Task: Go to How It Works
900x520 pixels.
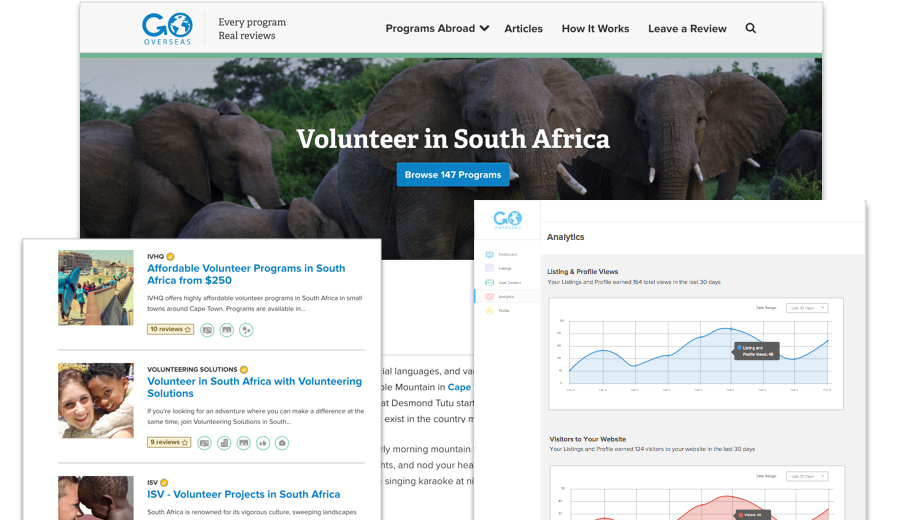Action: click(595, 28)
